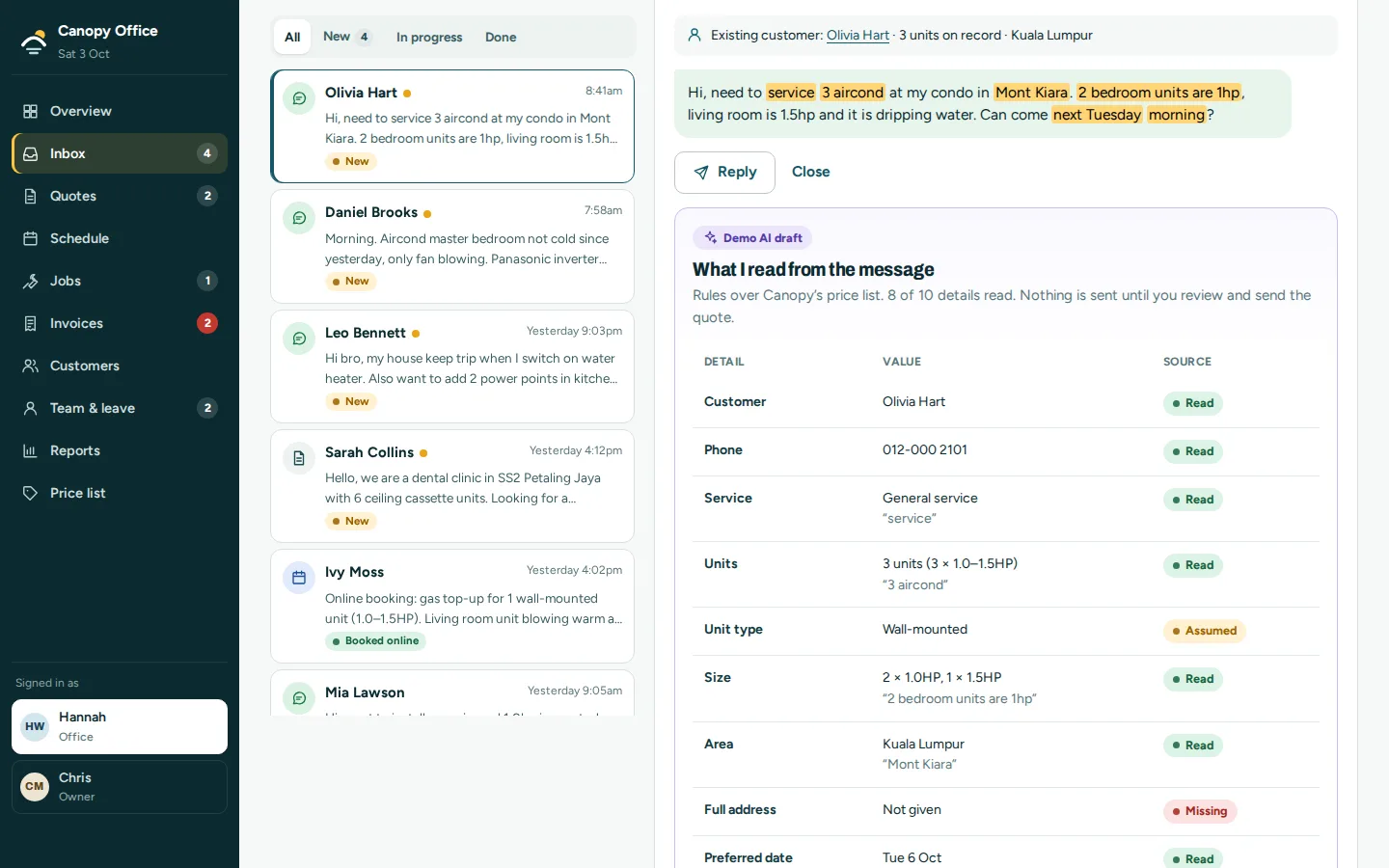Click chat icon on Leo Bennett message
The height and width of the screenshot is (868, 1389).
click(x=299, y=339)
